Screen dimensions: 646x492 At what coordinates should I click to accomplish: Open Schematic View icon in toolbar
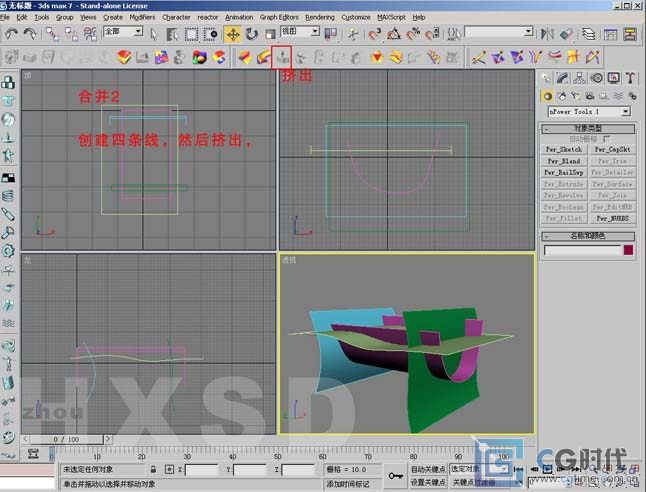(630, 34)
